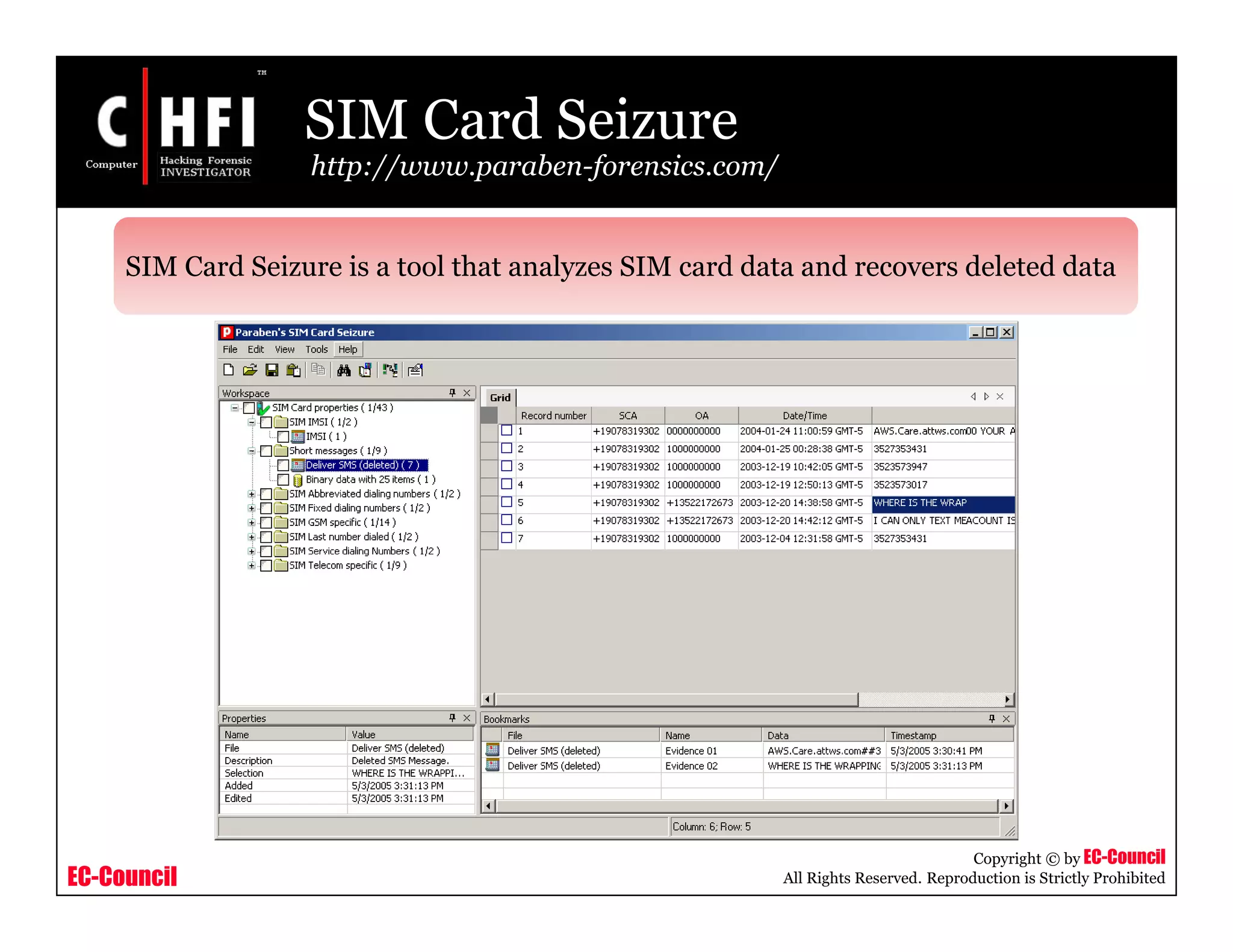Check the grid record 7 checkbox
This screenshot has width=1233, height=952.
(x=507, y=537)
